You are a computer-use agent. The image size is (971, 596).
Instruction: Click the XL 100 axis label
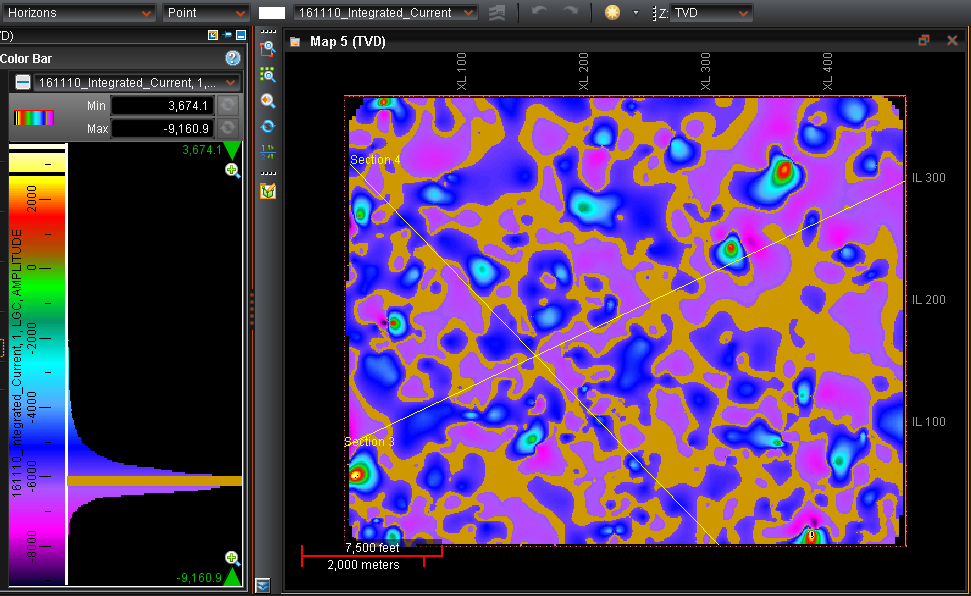pos(462,71)
